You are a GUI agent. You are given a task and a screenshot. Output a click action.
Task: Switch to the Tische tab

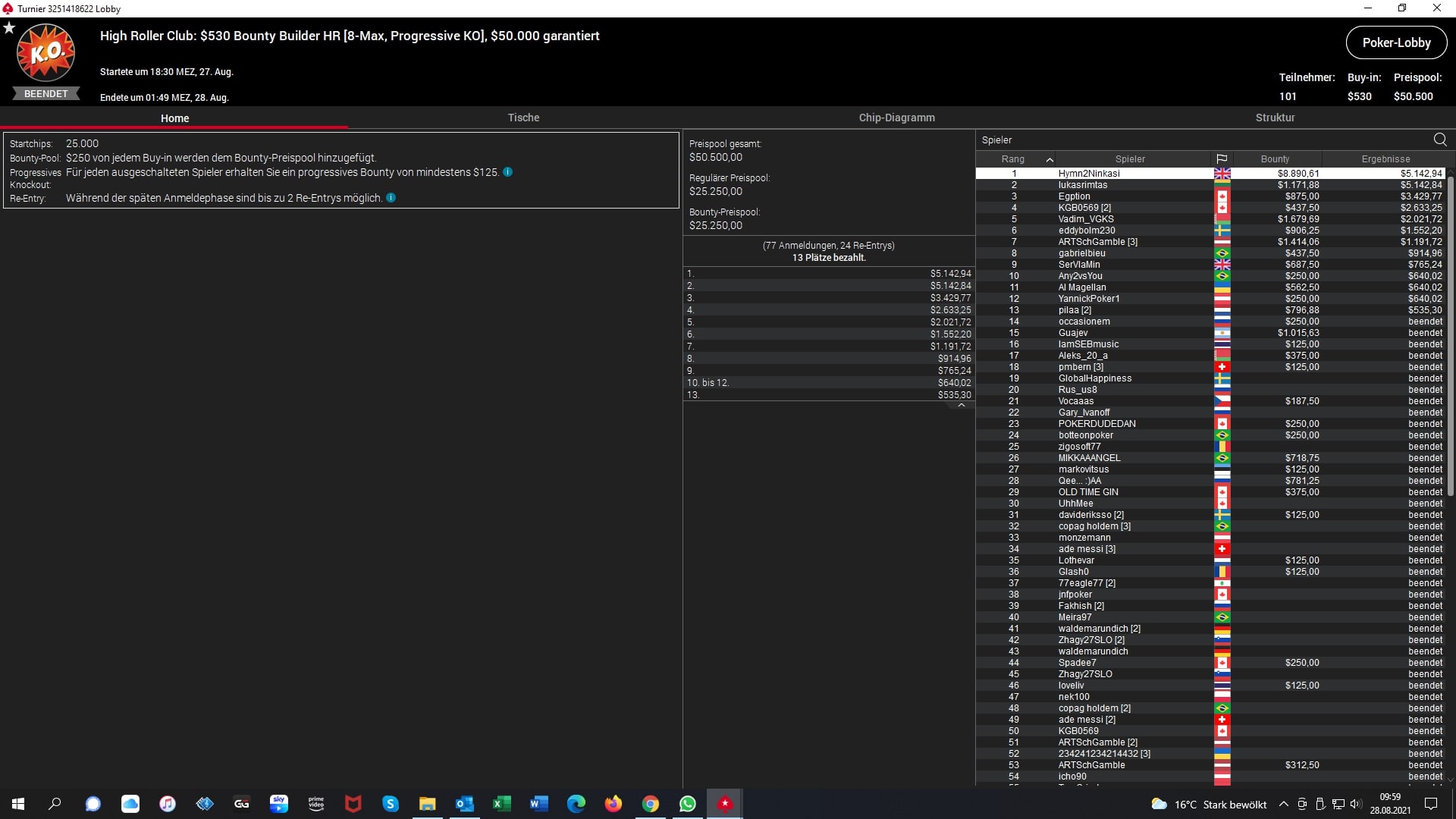(523, 118)
